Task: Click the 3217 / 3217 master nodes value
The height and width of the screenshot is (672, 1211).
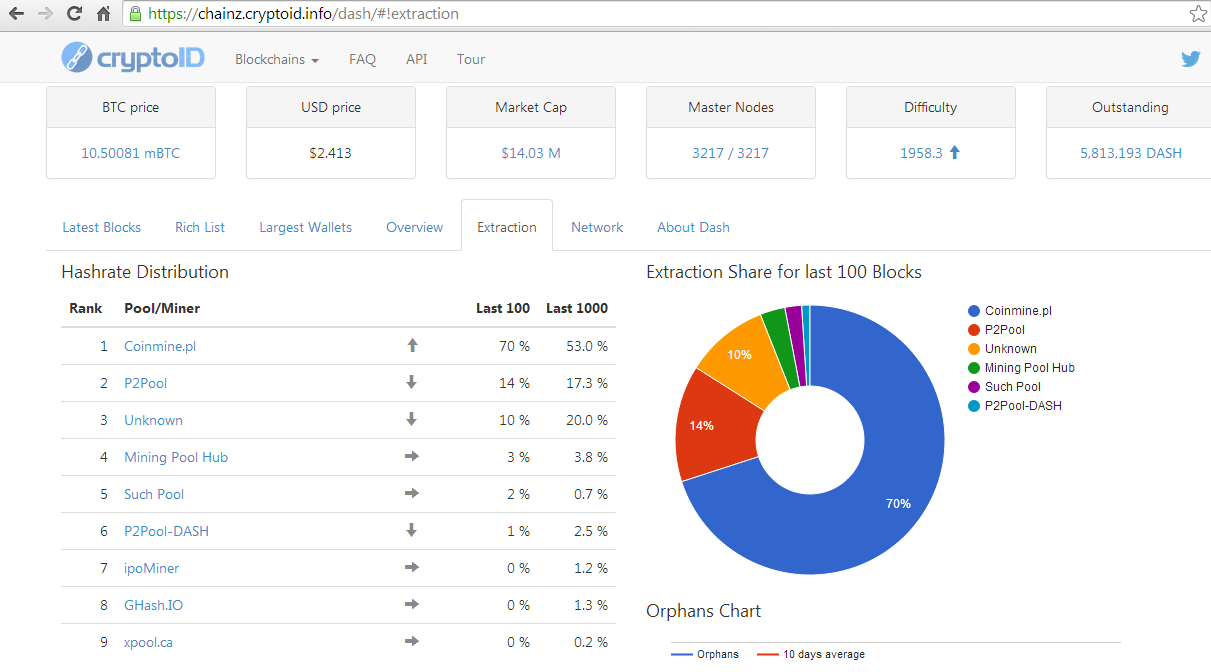Action: (x=731, y=153)
